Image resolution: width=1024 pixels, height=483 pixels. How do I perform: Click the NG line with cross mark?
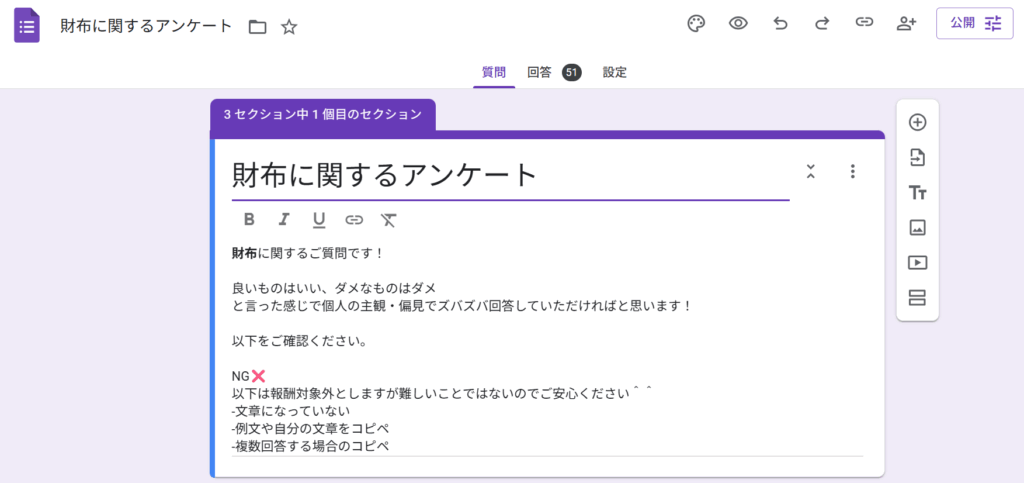pyautogui.click(x=249, y=376)
